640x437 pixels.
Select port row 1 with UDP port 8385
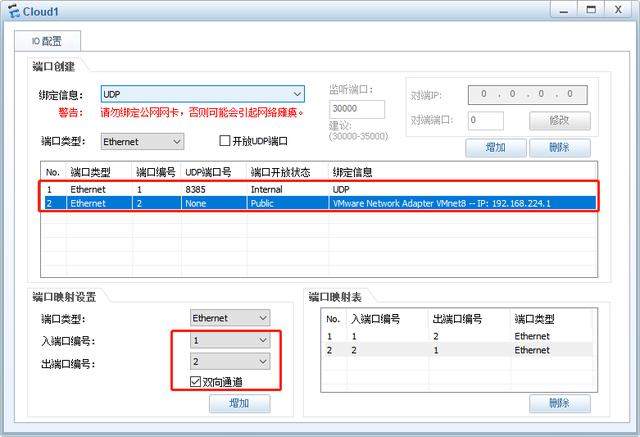320,189
